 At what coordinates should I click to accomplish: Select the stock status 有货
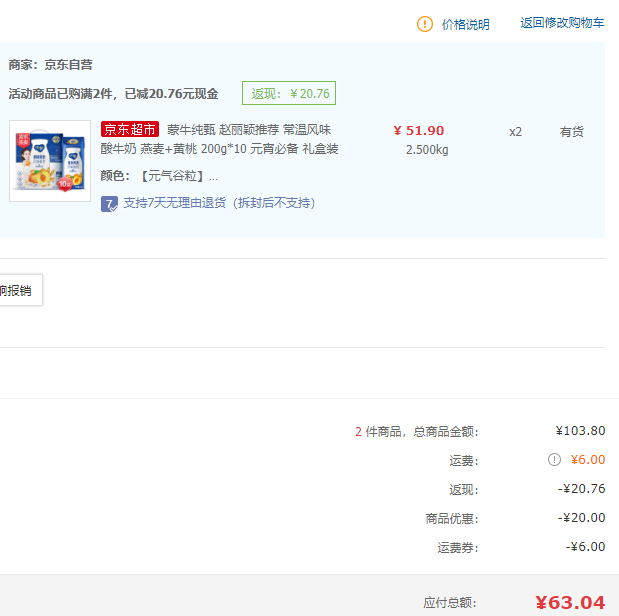tap(571, 131)
